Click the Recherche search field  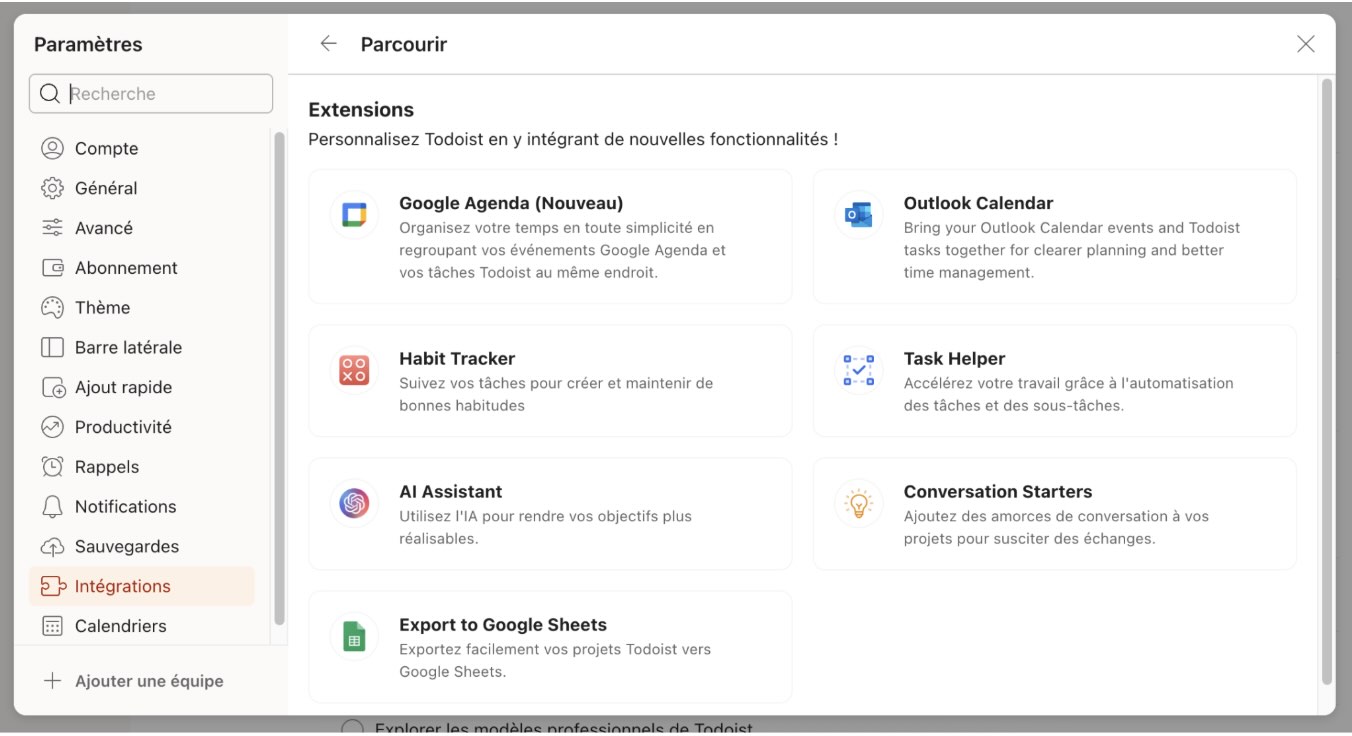151,94
